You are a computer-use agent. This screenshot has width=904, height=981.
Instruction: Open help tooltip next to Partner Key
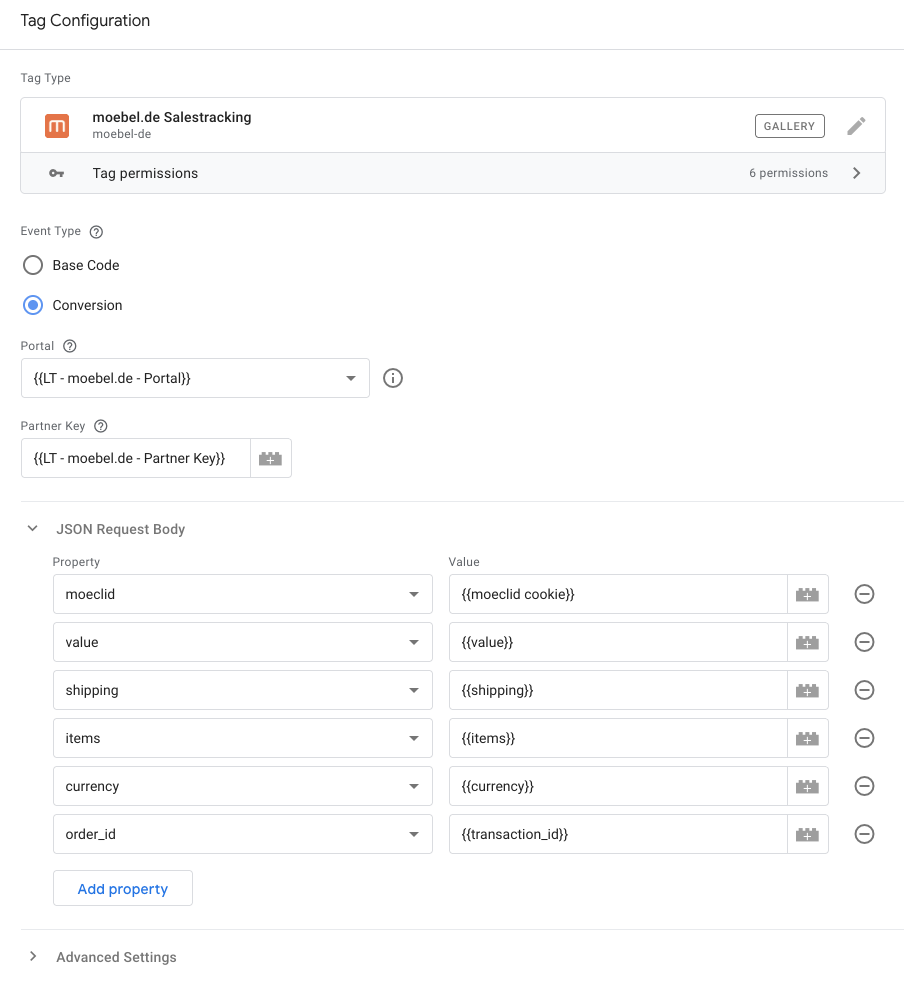pyautogui.click(x=100, y=426)
